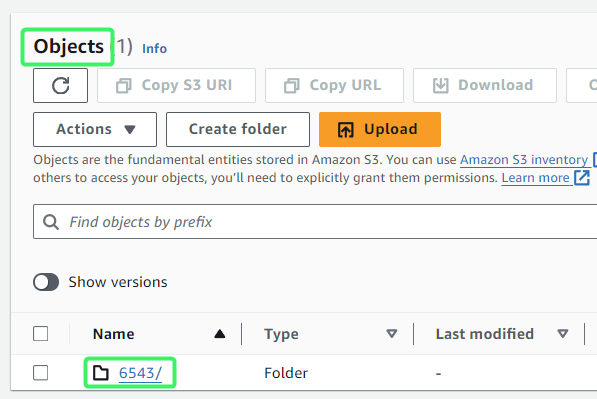Click the copy icon in Copy URL

click(x=292, y=85)
